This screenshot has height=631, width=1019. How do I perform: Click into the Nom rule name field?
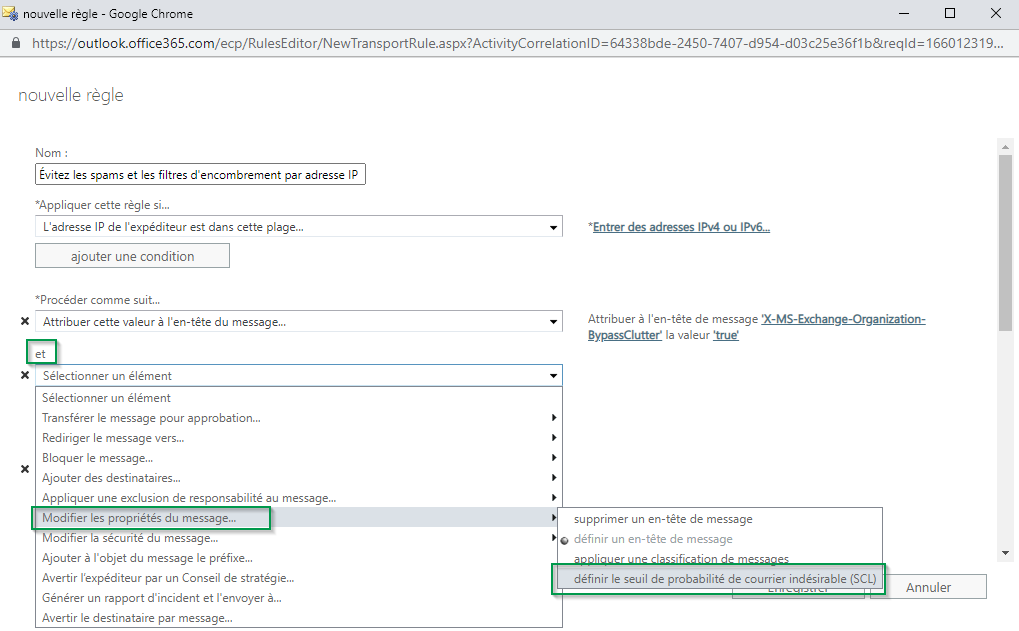(201, 175)
